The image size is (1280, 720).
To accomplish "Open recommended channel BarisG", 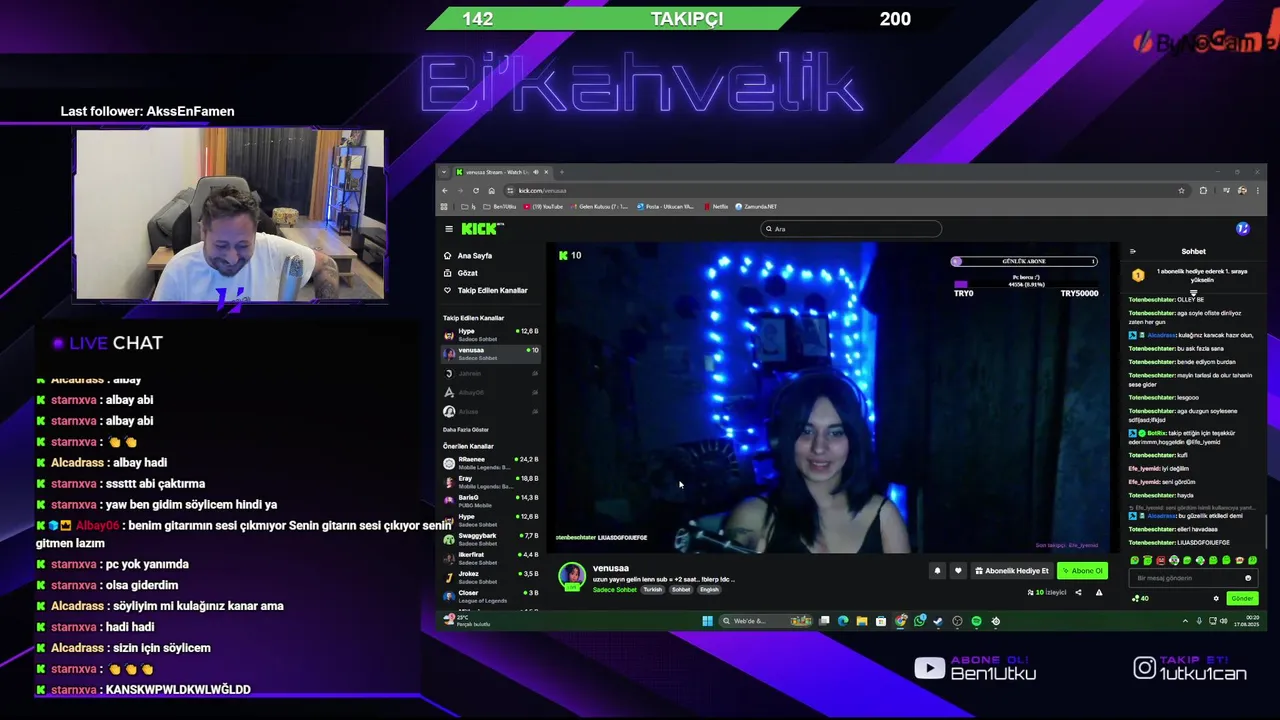I will pyautogui.click(x=491, y=500).
